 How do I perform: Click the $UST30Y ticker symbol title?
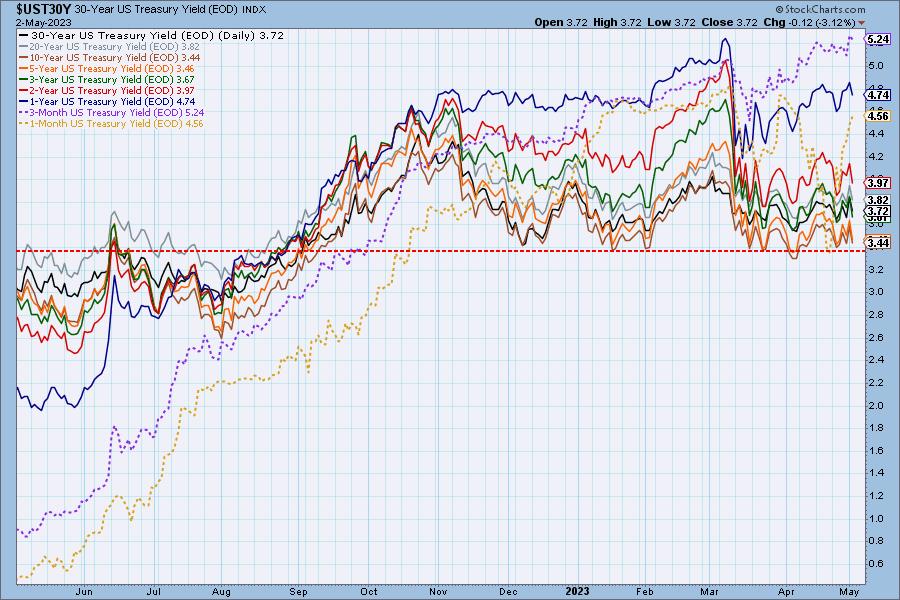[44, 10]
